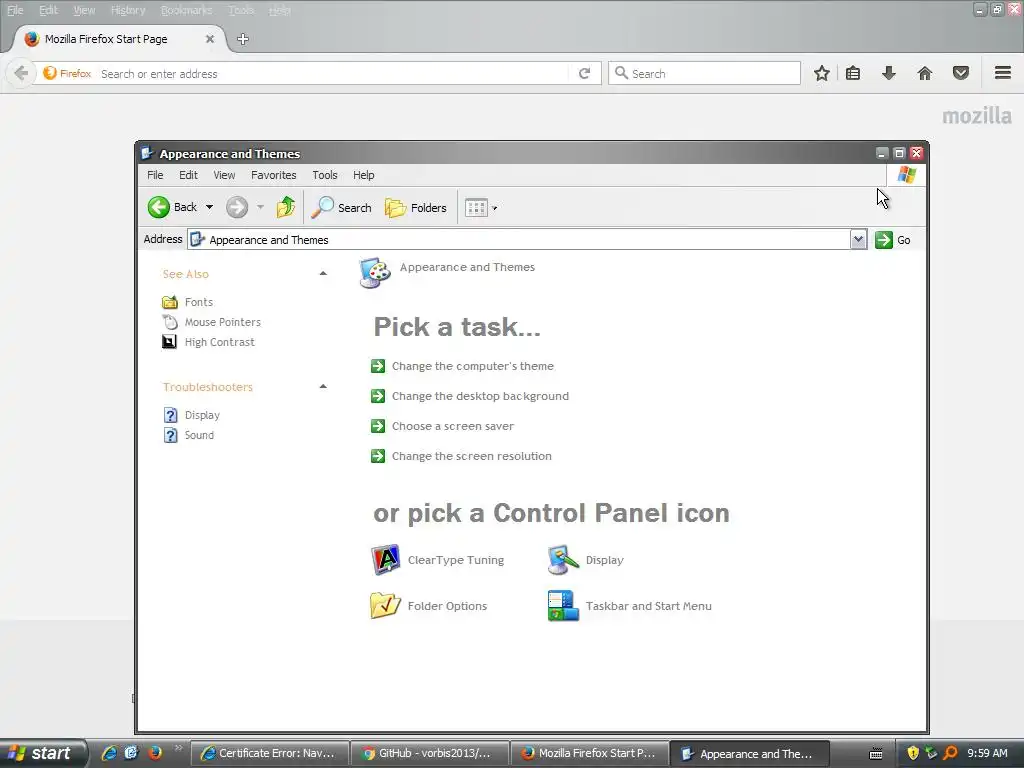
Task: Open a new Firefox tab
Action: point(242,39)
